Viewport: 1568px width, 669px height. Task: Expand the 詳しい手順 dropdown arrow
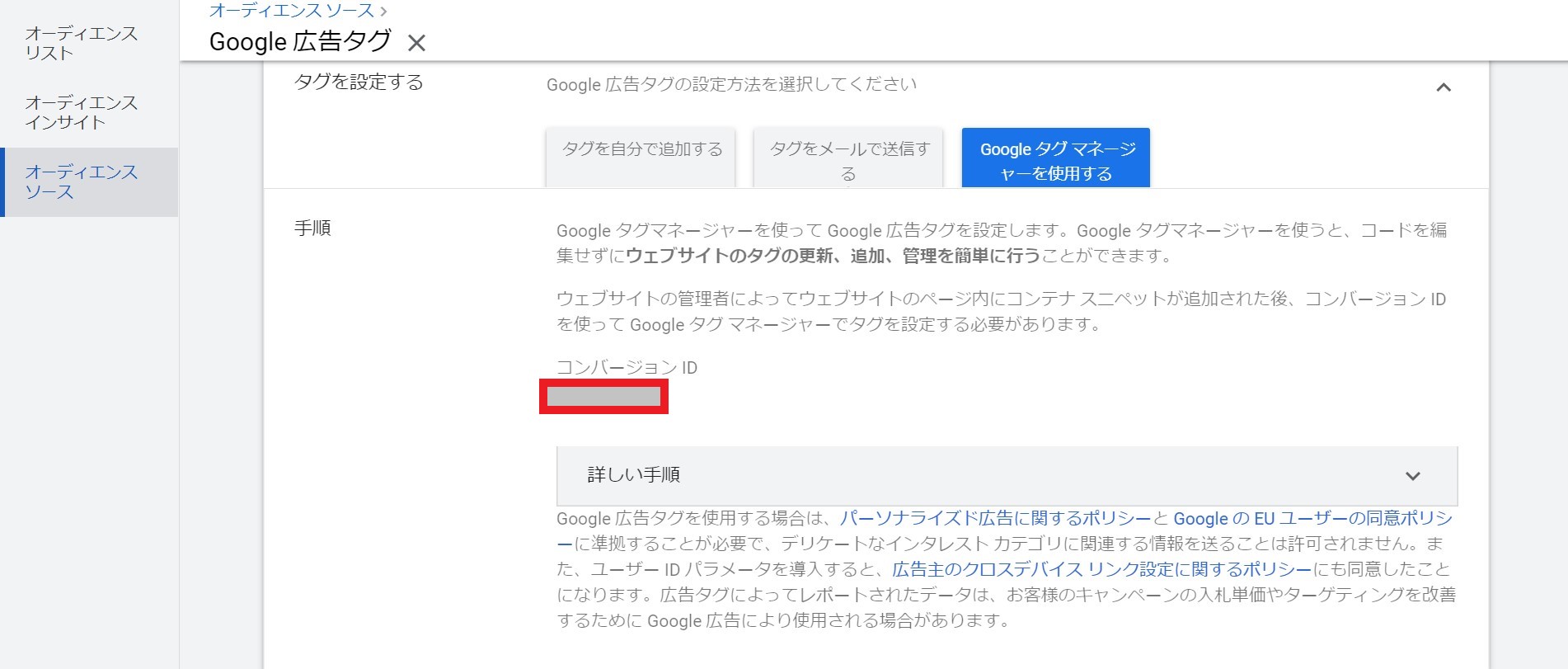pos(1413,476)
